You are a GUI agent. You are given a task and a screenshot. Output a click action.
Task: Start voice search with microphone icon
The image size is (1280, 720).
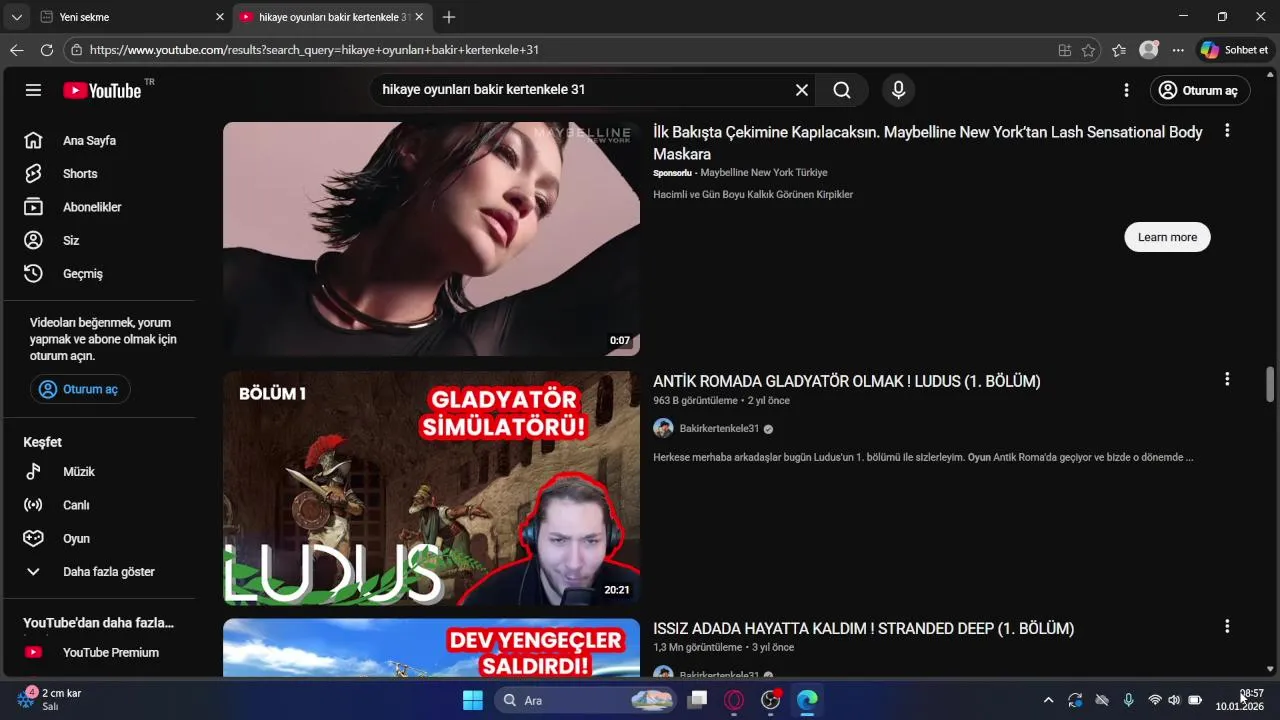(x=898, y=90)
